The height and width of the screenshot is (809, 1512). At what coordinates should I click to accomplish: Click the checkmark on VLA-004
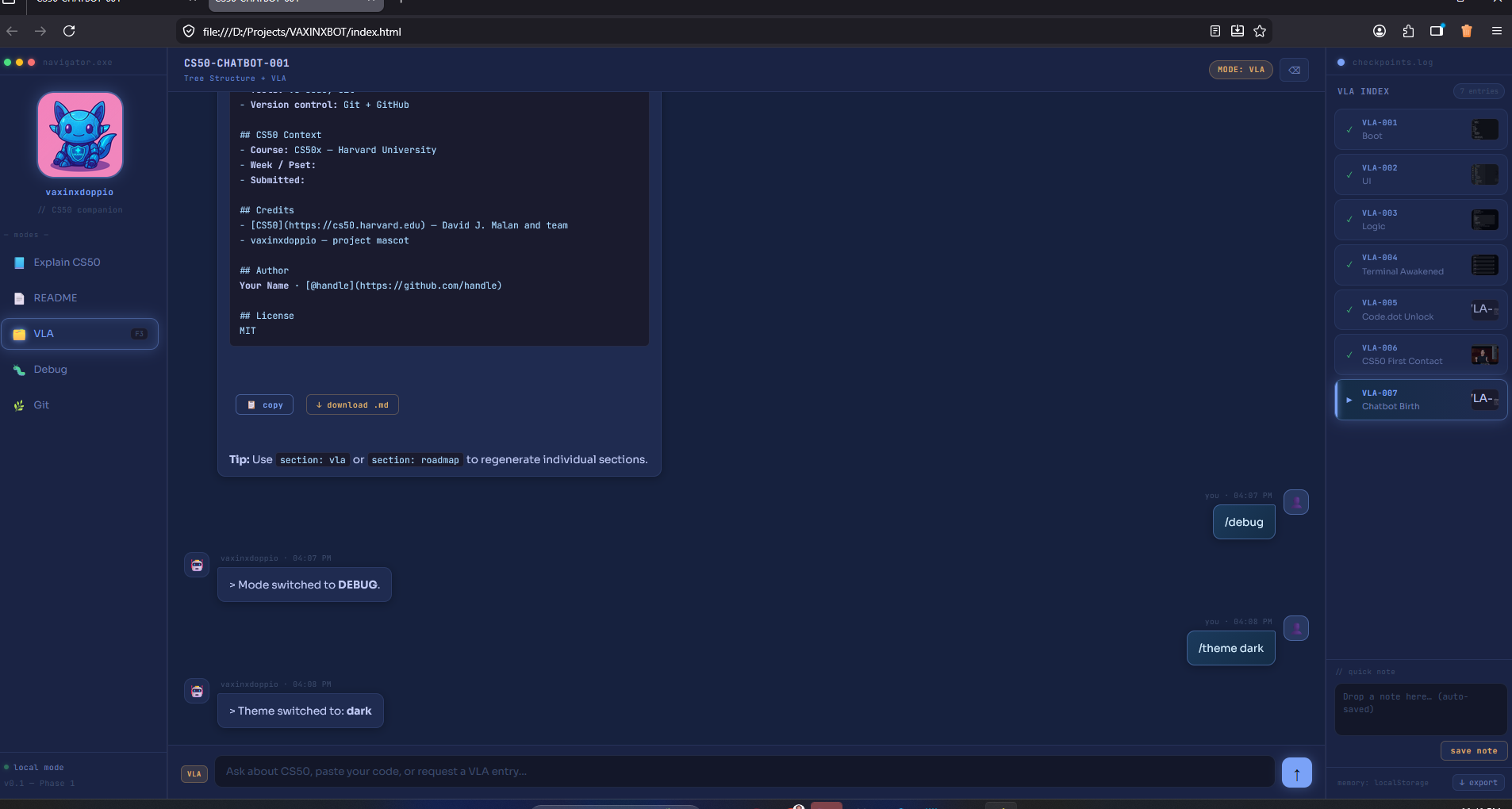click(x=1349, y=265)
